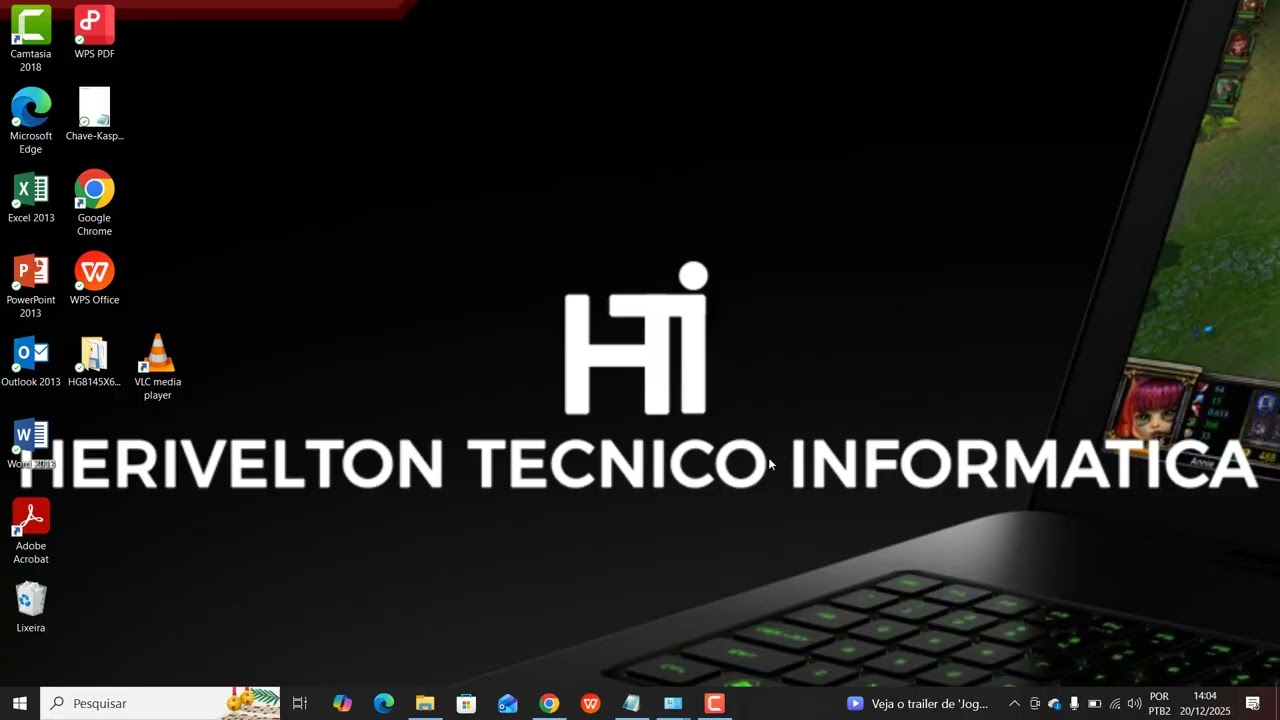Viewport: 1280px width, 720px height.
Task: Open WPS Office desktop icon
Action: click(x=94, y=278)
